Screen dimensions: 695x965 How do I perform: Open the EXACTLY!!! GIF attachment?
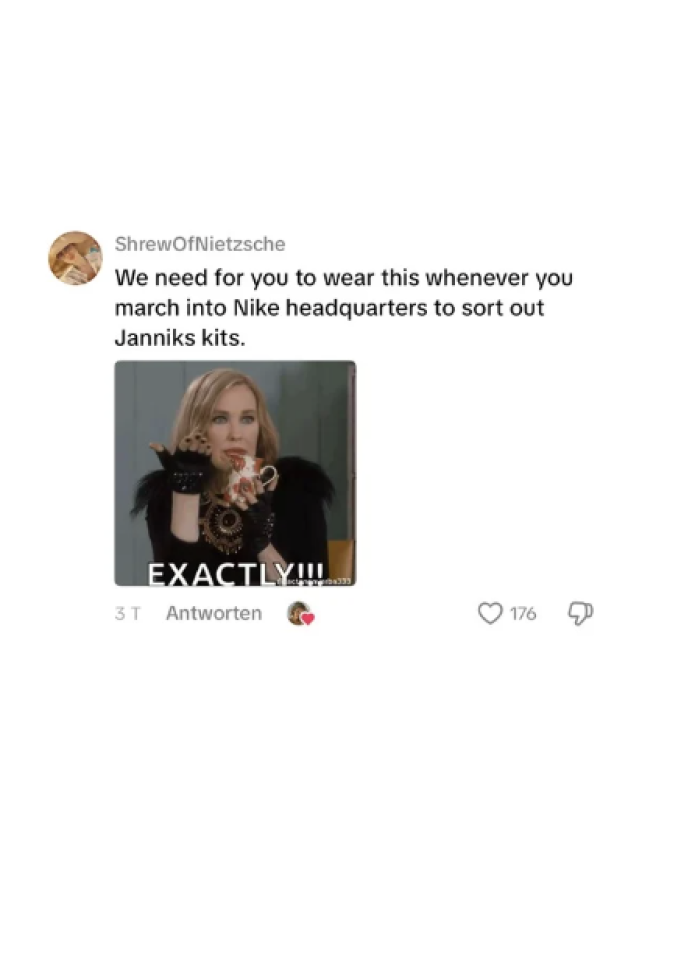235,473
